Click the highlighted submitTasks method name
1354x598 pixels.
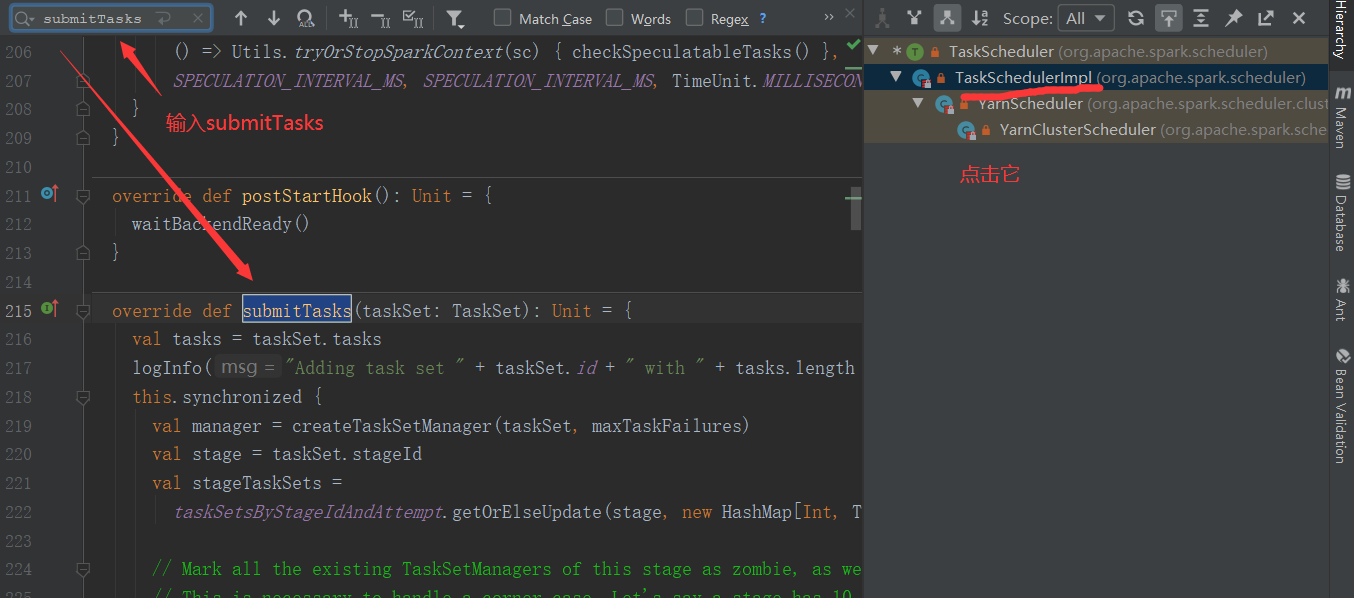click(297, 310)
